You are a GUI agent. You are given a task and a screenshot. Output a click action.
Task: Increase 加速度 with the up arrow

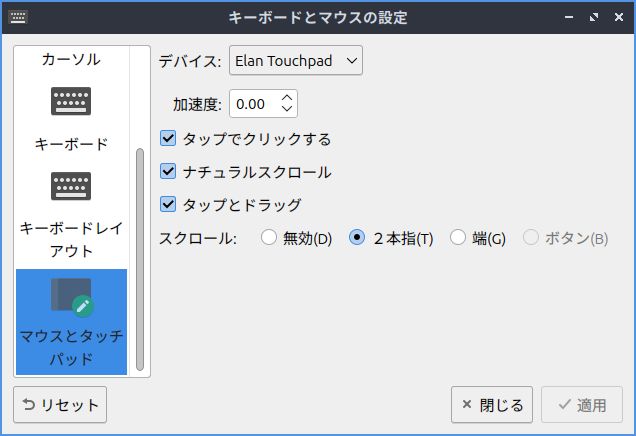[287, 98]
